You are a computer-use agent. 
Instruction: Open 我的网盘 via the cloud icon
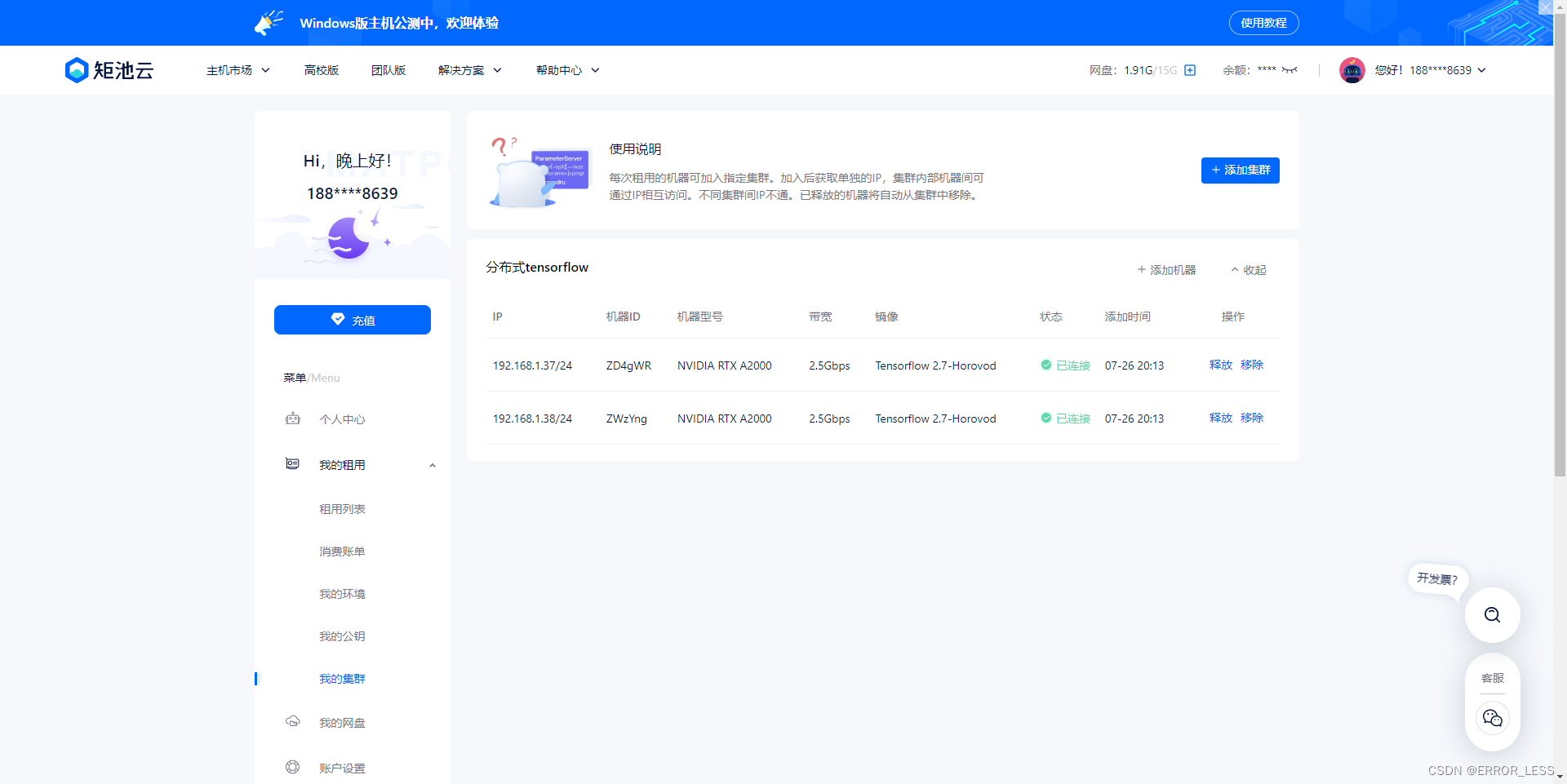click(293, 721)
